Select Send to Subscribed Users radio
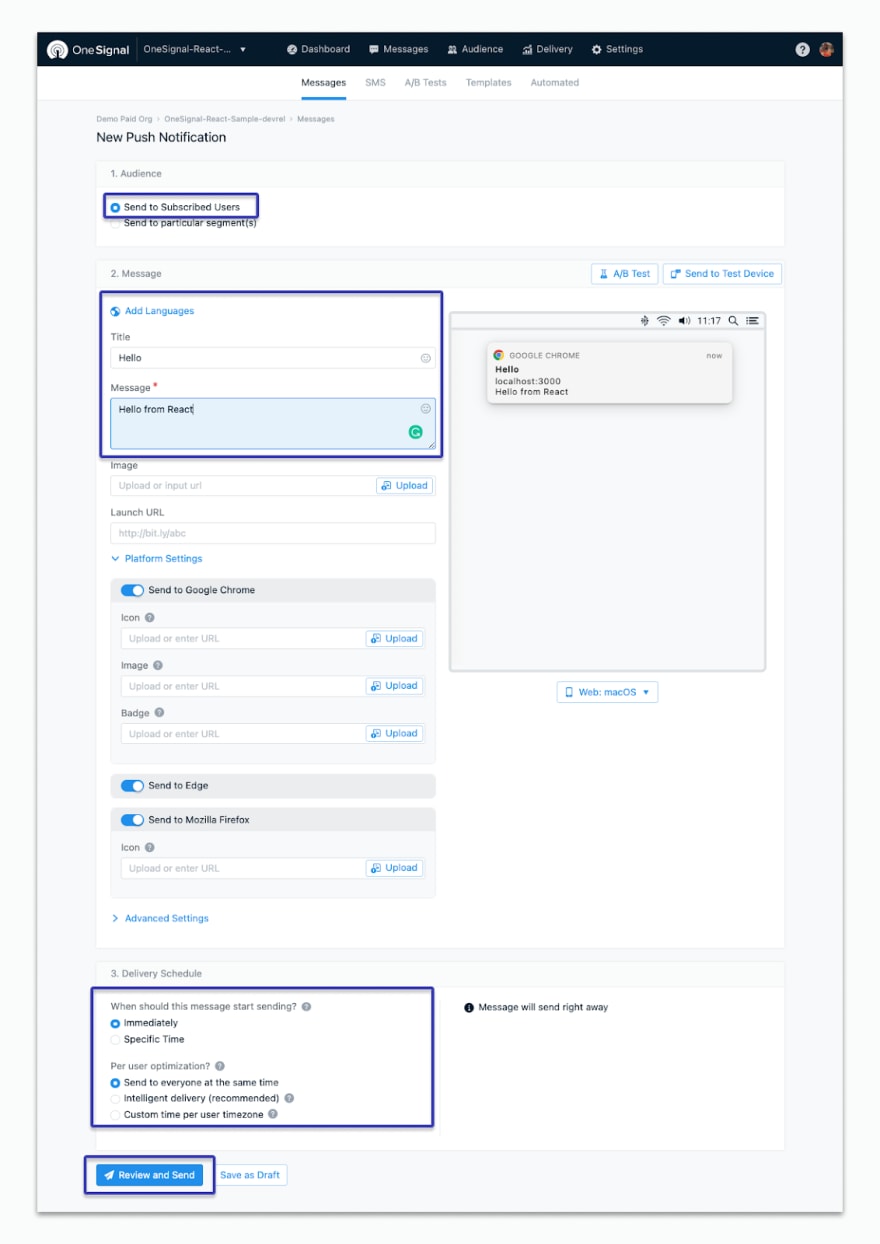The image size is (880, 1244). [x=116, y=207]
